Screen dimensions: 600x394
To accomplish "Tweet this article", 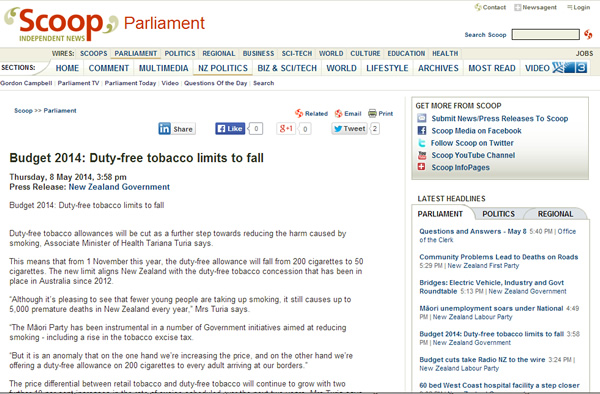I will point(350,129).
